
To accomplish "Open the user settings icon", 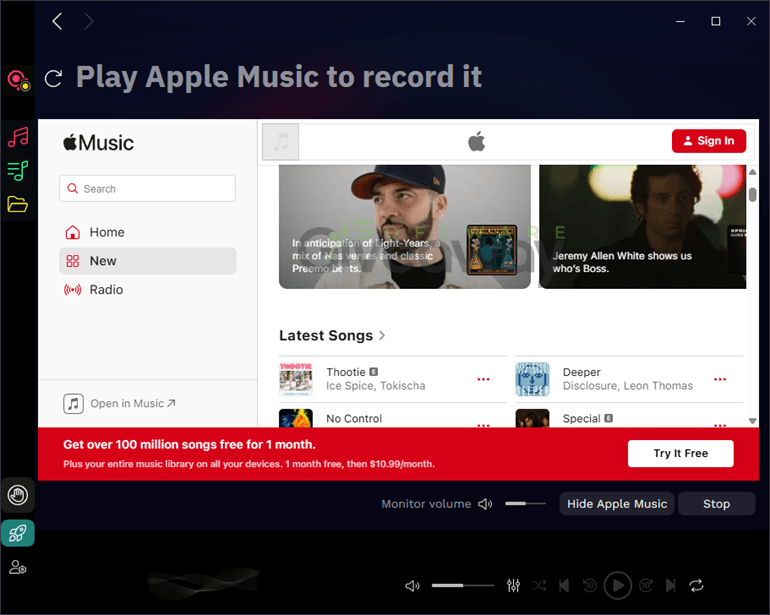I will 18,567.
